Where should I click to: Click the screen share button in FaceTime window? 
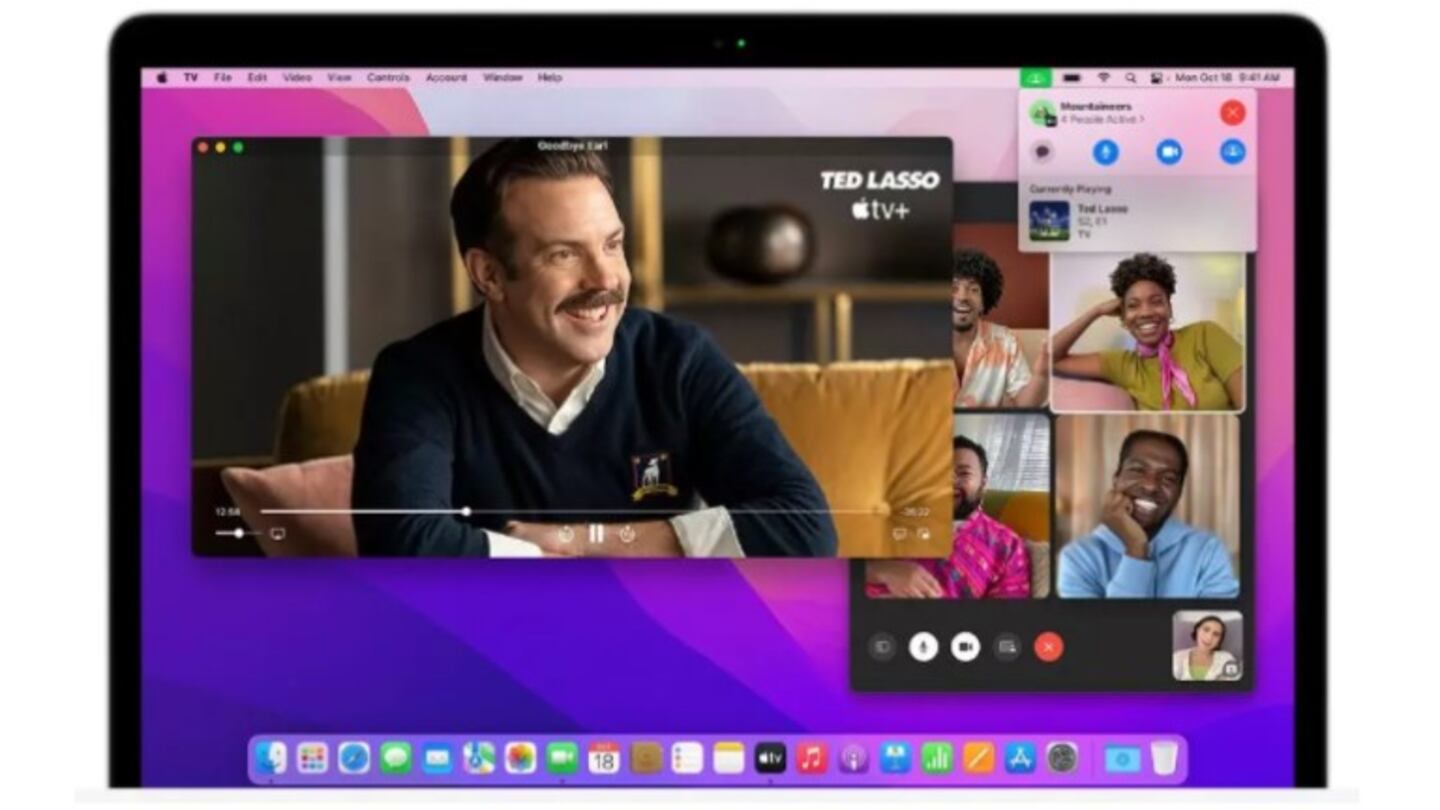pyautogui.click(x=1007, y=647)
